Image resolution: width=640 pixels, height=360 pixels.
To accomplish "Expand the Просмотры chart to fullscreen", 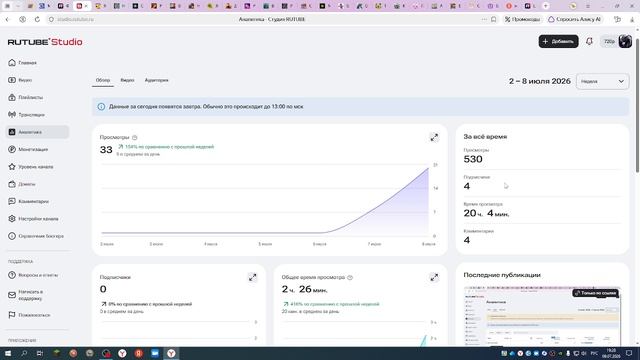I will pos(434,138).
